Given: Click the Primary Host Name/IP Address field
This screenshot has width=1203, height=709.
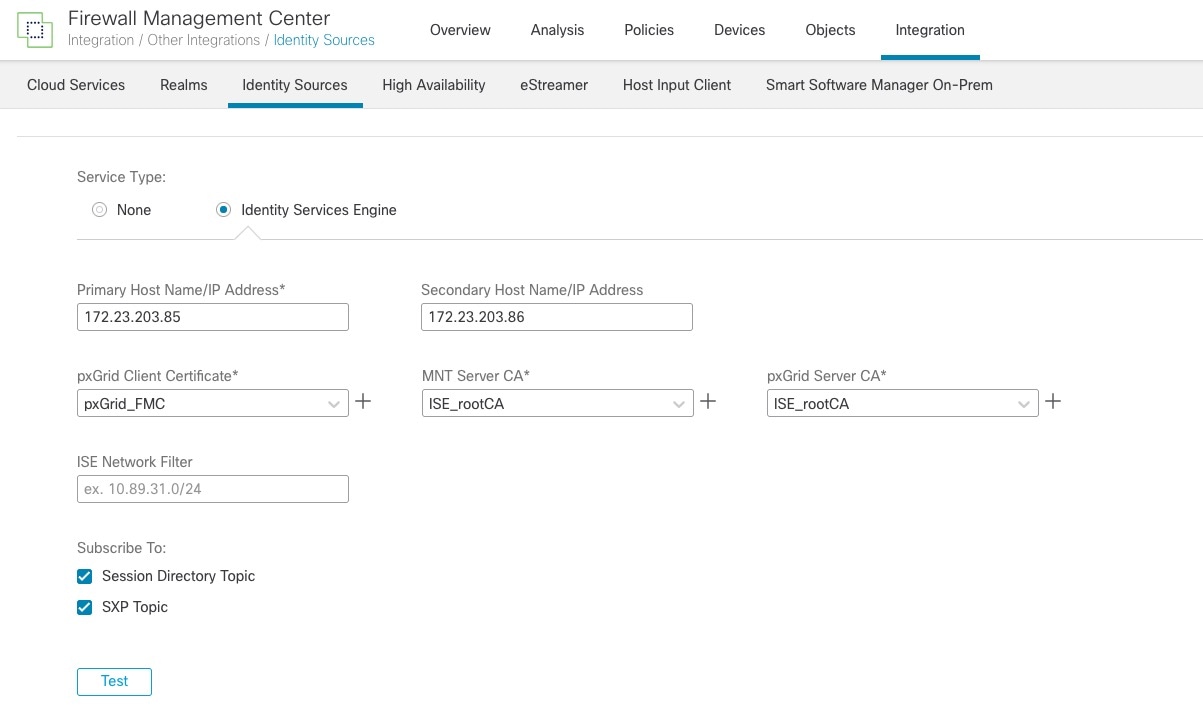Looking at the screenshot, I should click(212, 317).
